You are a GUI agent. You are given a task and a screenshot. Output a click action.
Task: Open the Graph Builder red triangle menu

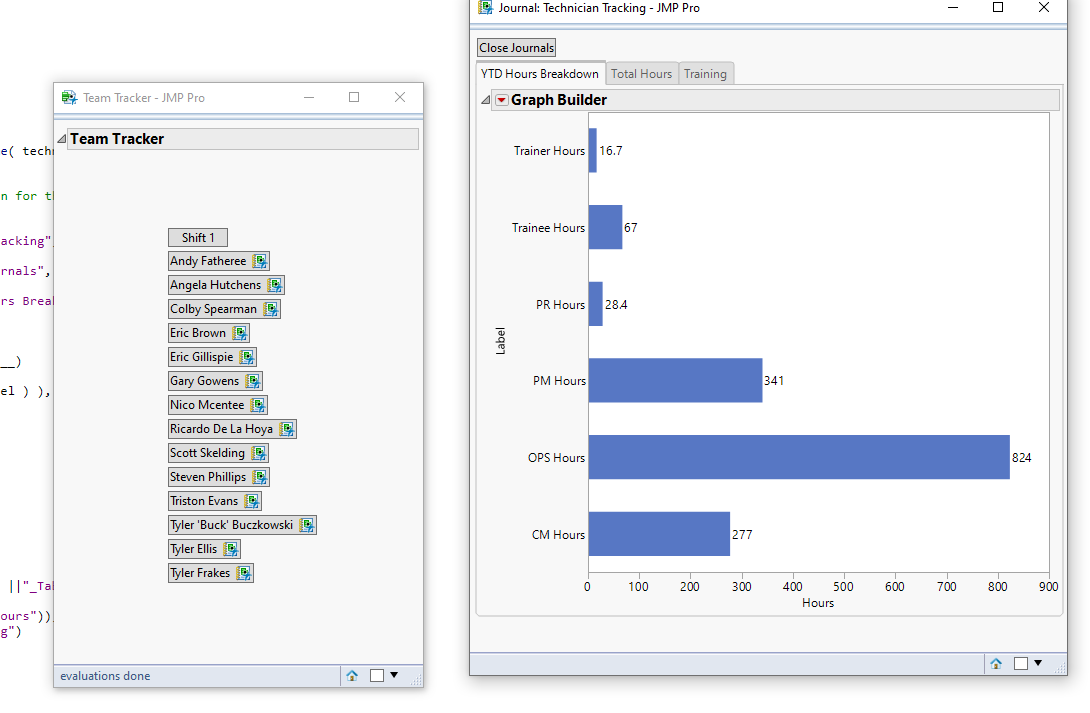[x=501, y=100]
